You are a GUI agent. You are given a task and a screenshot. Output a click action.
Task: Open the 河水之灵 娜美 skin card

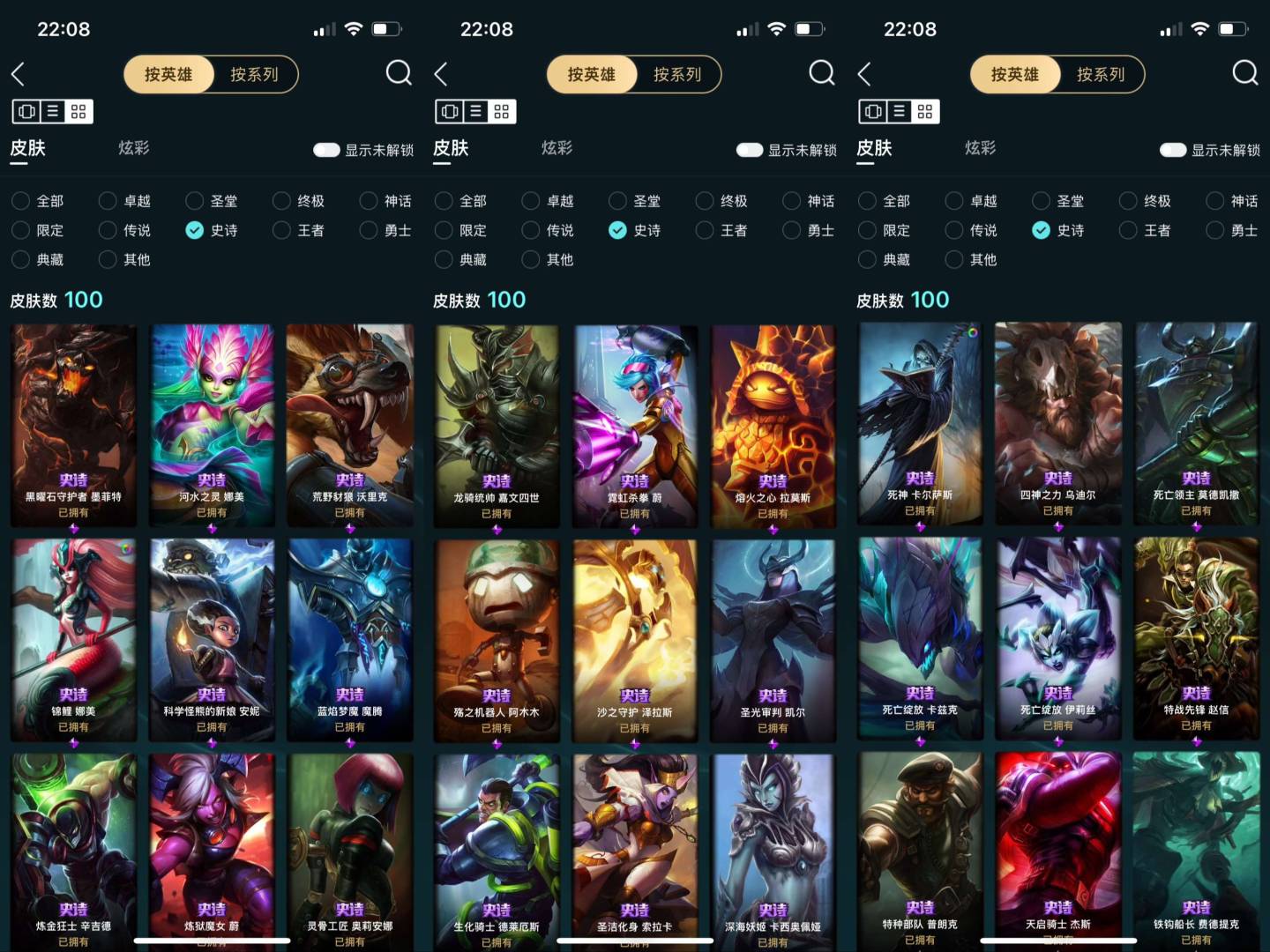(212, 426)
